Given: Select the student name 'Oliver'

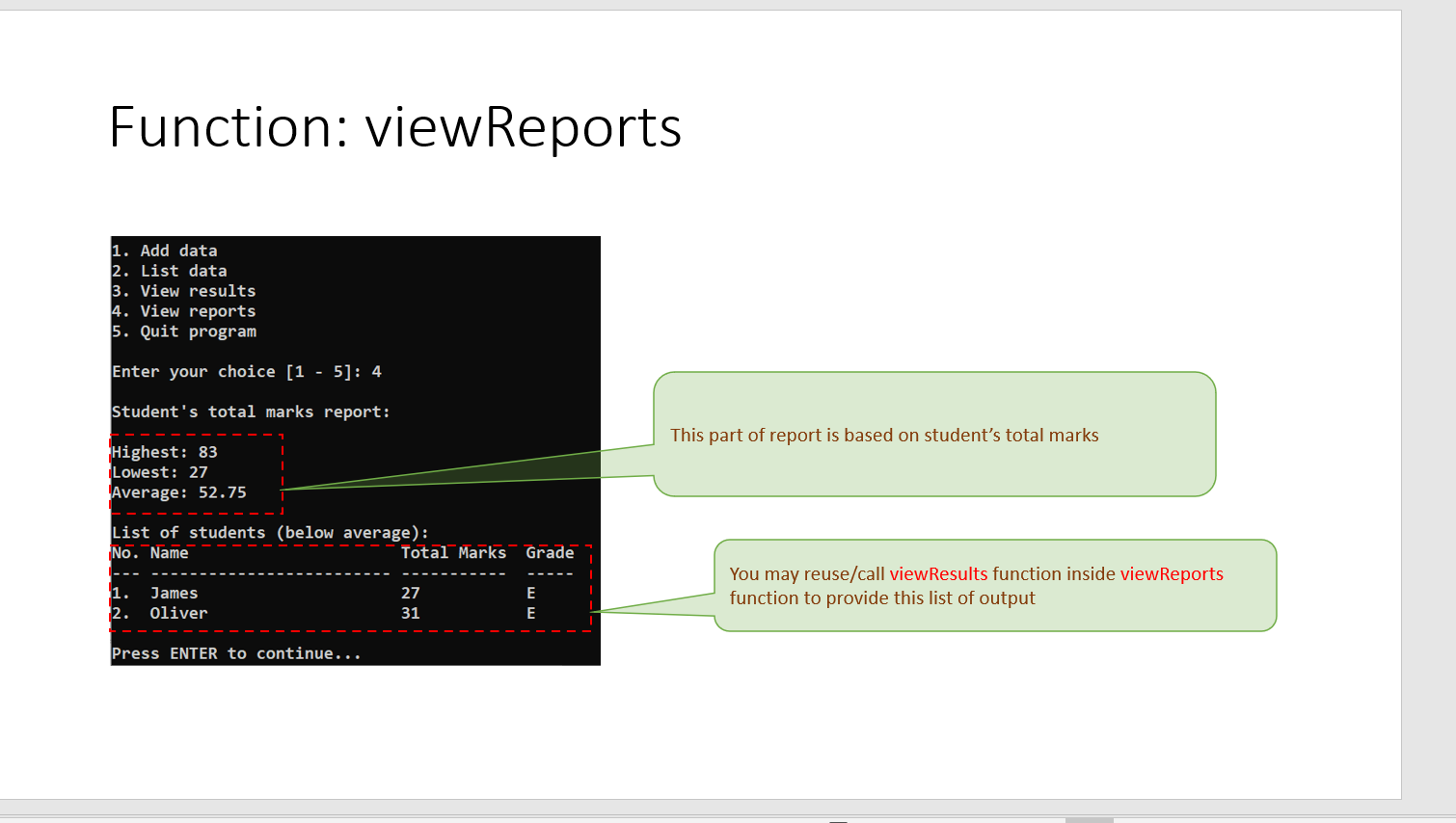Looking at the screenshot, I should (x=179, y=614).
